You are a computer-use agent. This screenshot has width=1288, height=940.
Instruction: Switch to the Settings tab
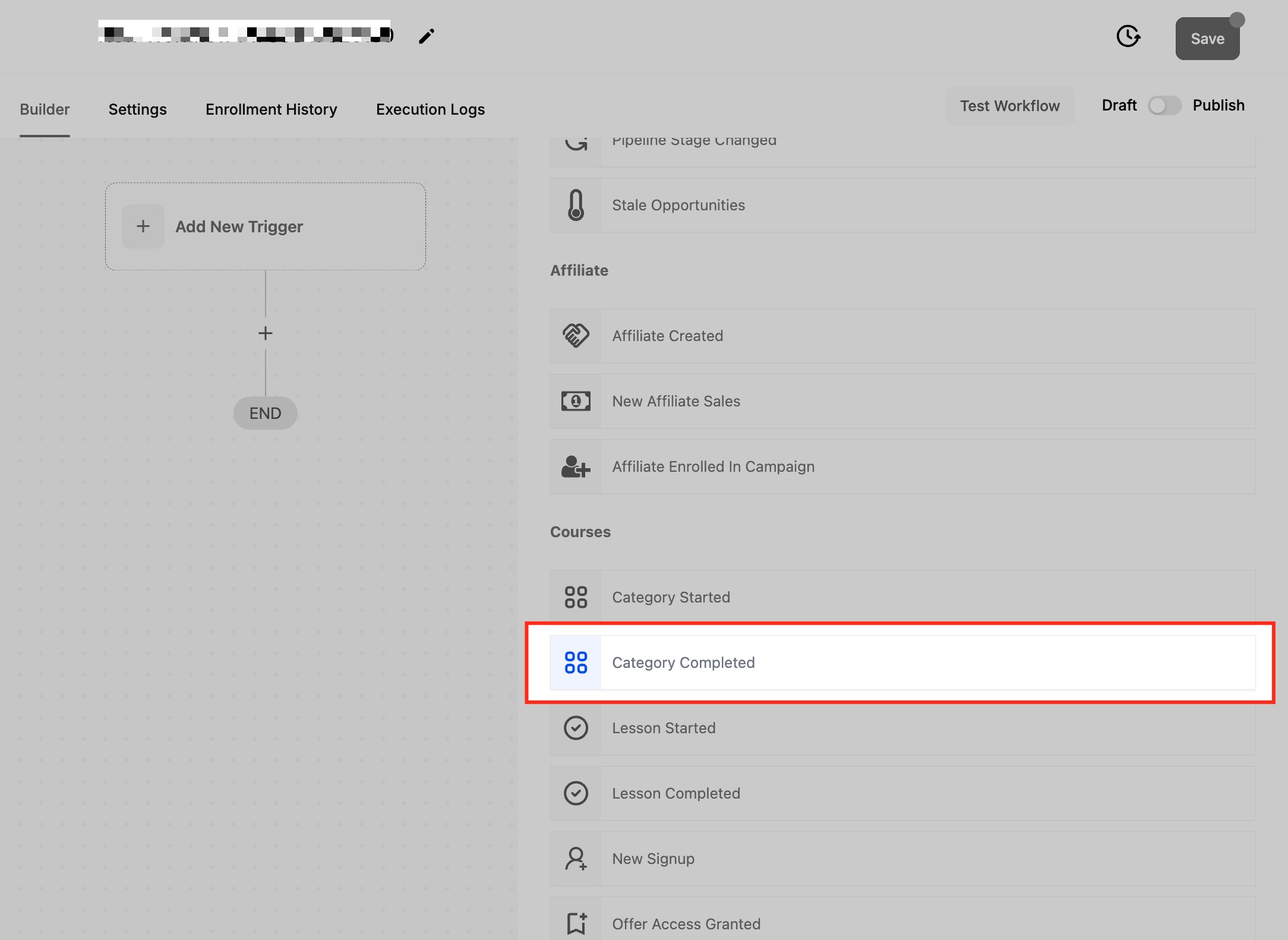pyautogui.click(x=137, y=109)
